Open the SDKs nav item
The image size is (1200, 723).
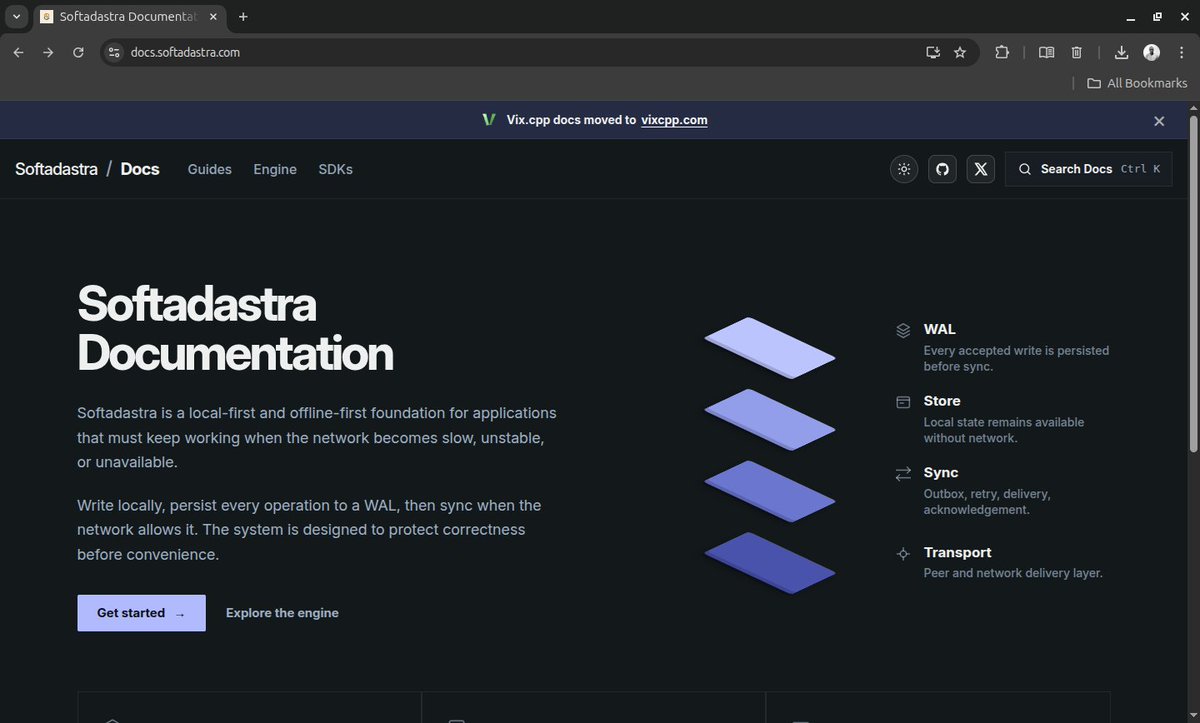(335, 169)
